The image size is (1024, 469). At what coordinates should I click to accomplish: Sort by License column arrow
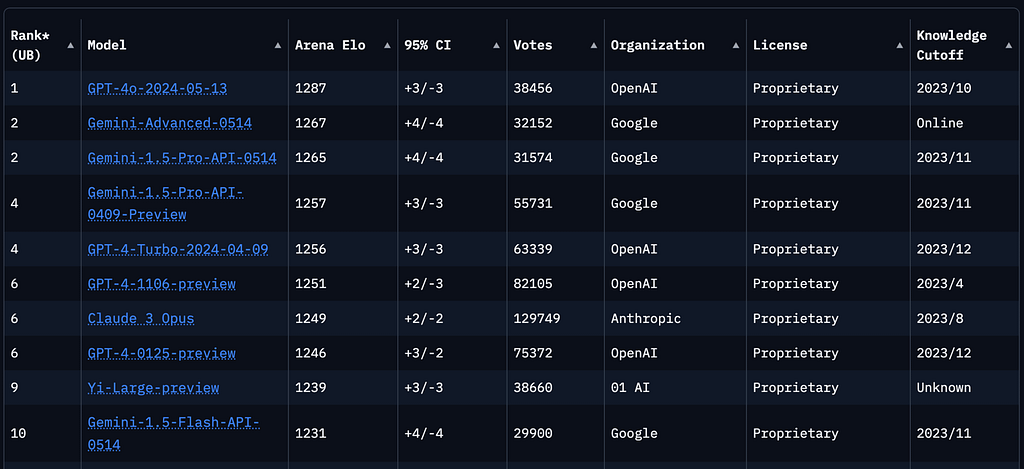[x=899, y=46]
